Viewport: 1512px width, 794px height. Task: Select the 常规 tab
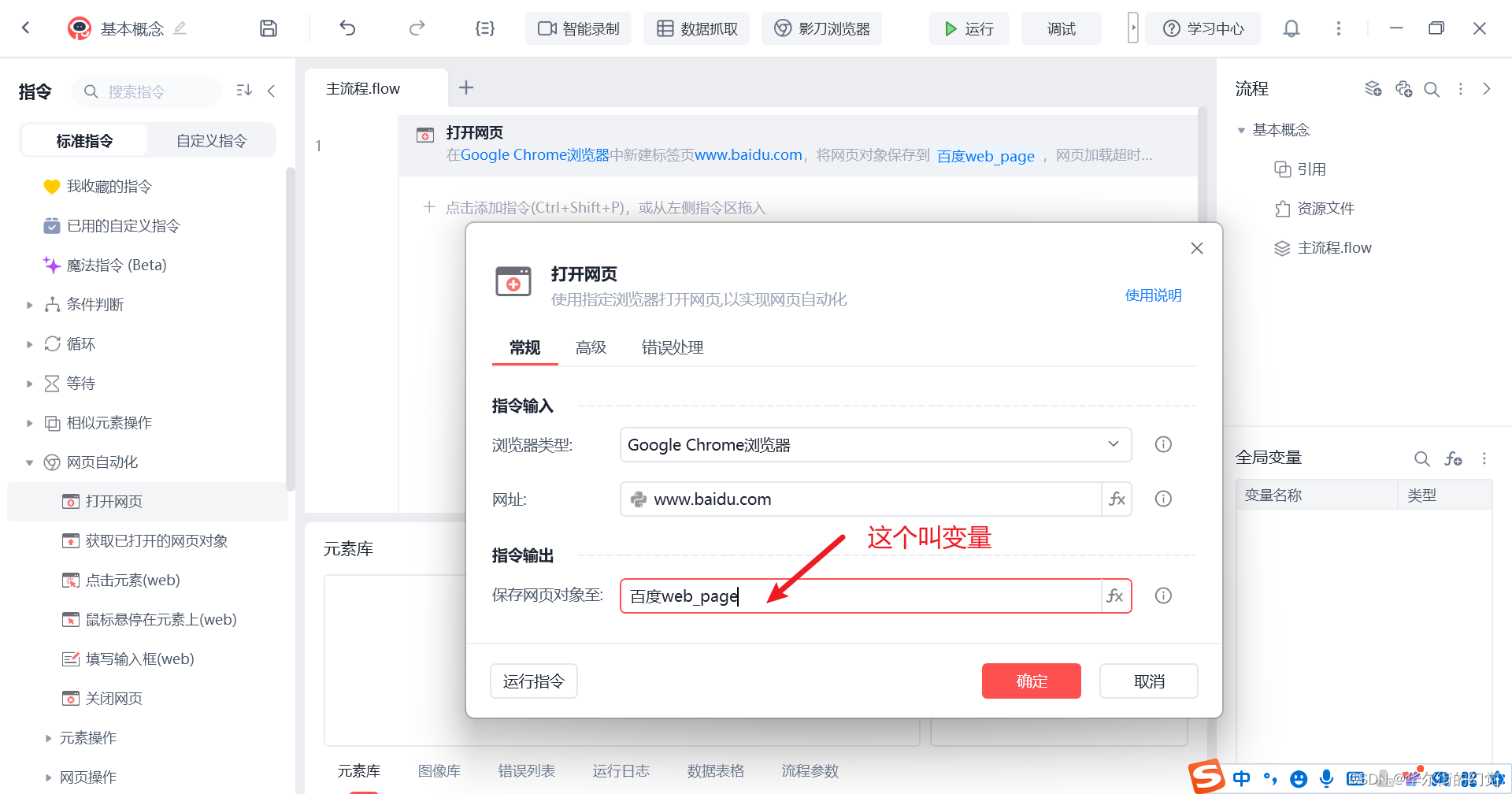[x=524, y=347]
